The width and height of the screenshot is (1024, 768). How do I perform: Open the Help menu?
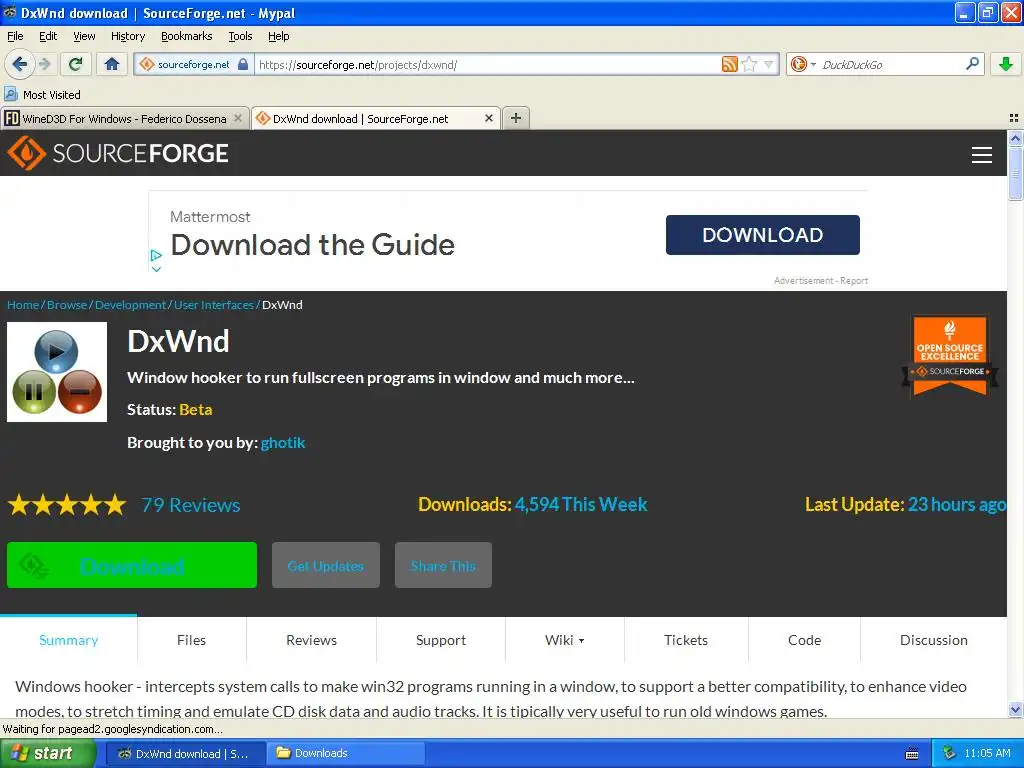[278, 36]
